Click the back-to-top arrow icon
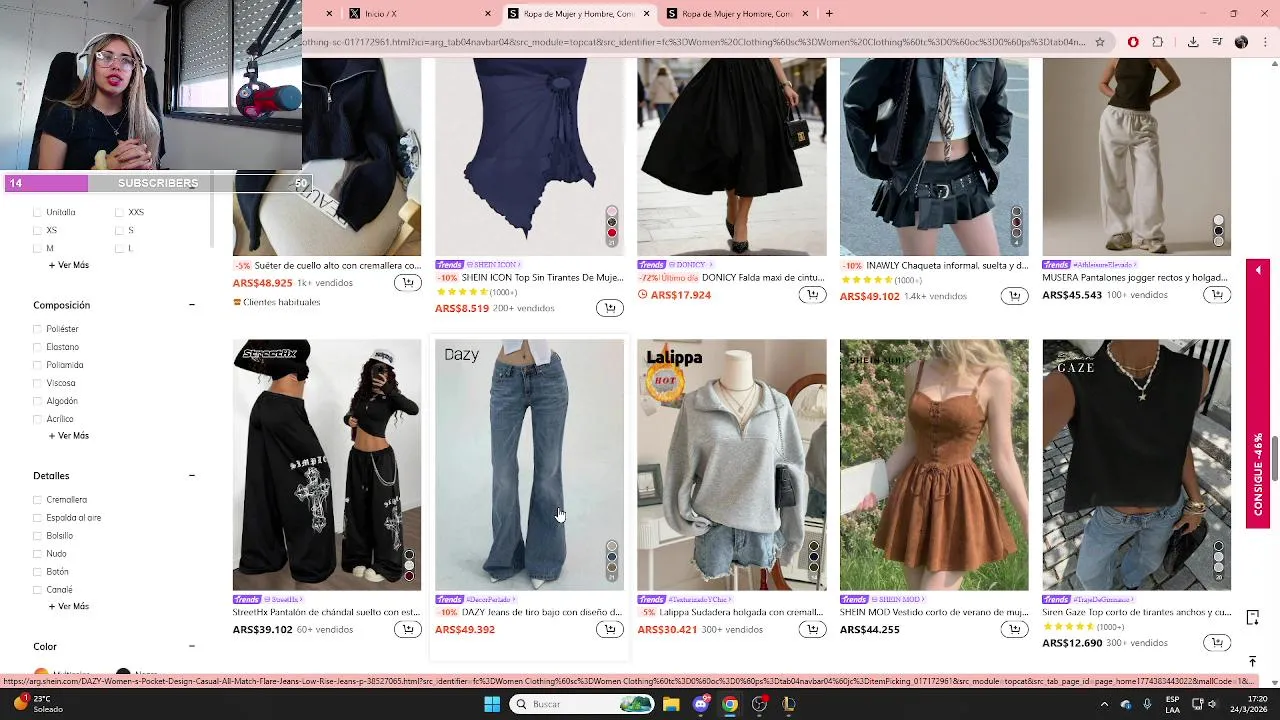Image resolution: width=1280 pixels, height=720 pixels. tap(1252, 661)
